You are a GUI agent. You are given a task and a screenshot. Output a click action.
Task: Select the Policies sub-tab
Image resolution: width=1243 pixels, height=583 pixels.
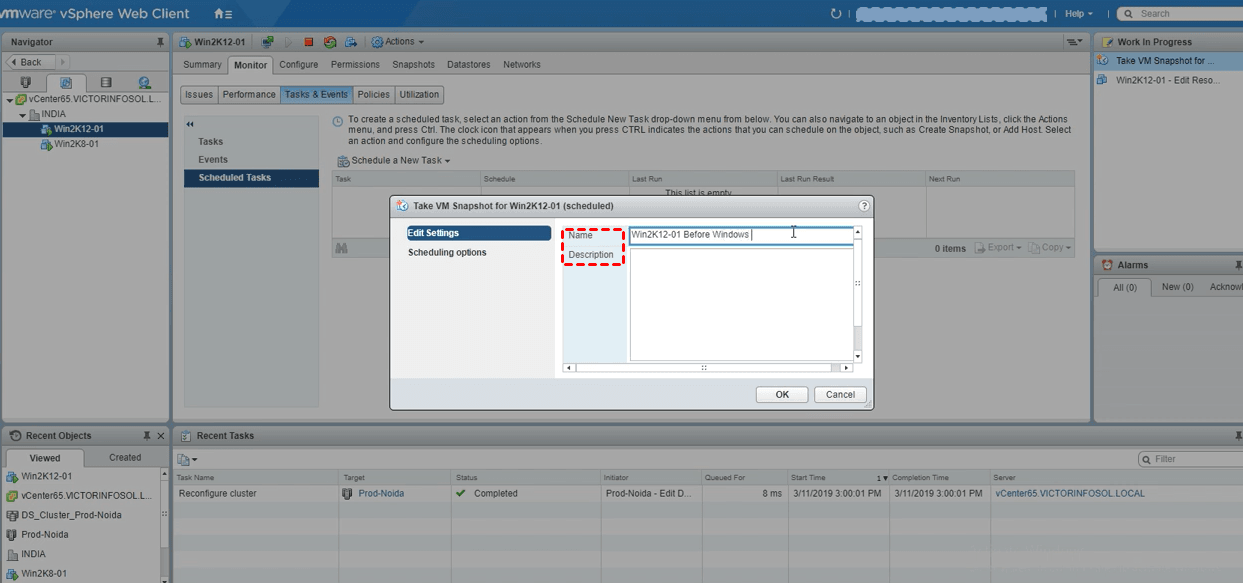[374, 95]
